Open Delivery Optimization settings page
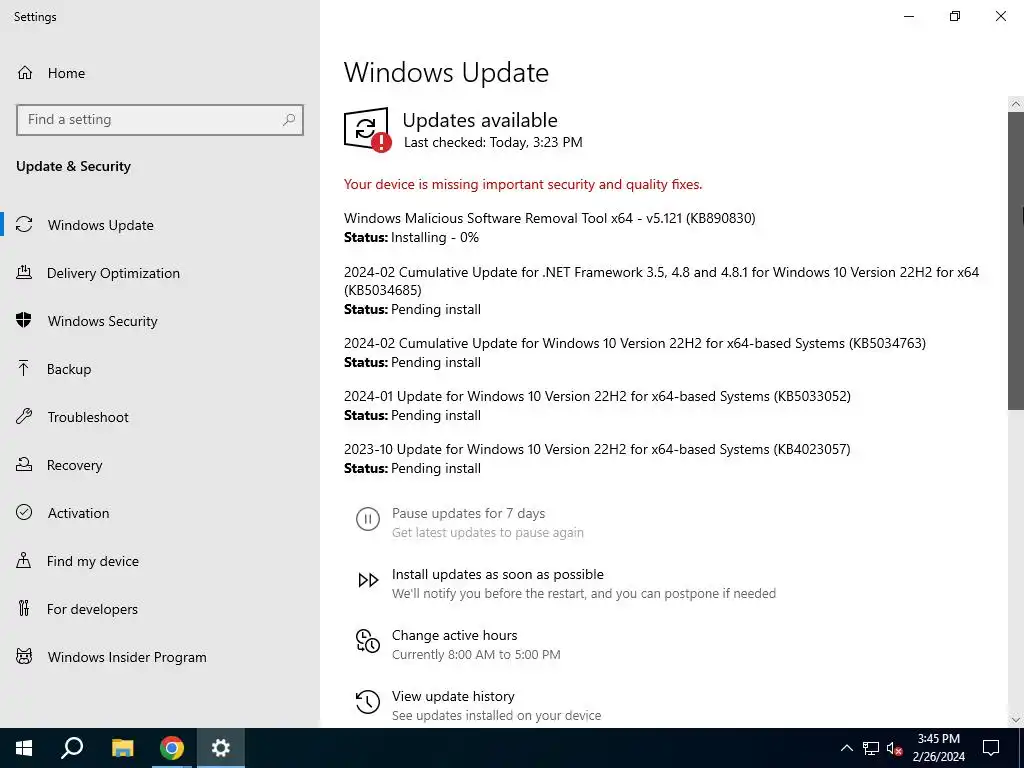The width and height of the screenshot is (1024, 768). (160, 273)
